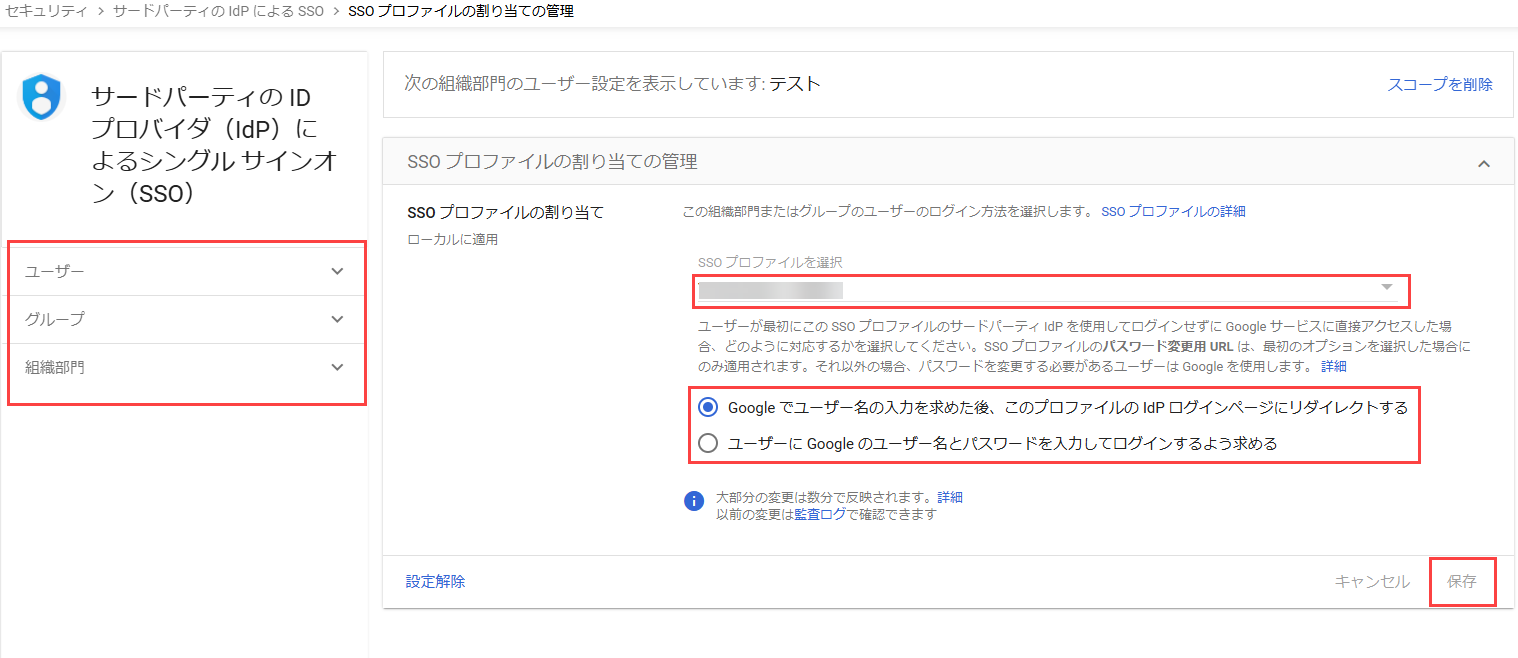Click the 保存 button
The image size is (1518, 658).
[x=1462, y=581]
